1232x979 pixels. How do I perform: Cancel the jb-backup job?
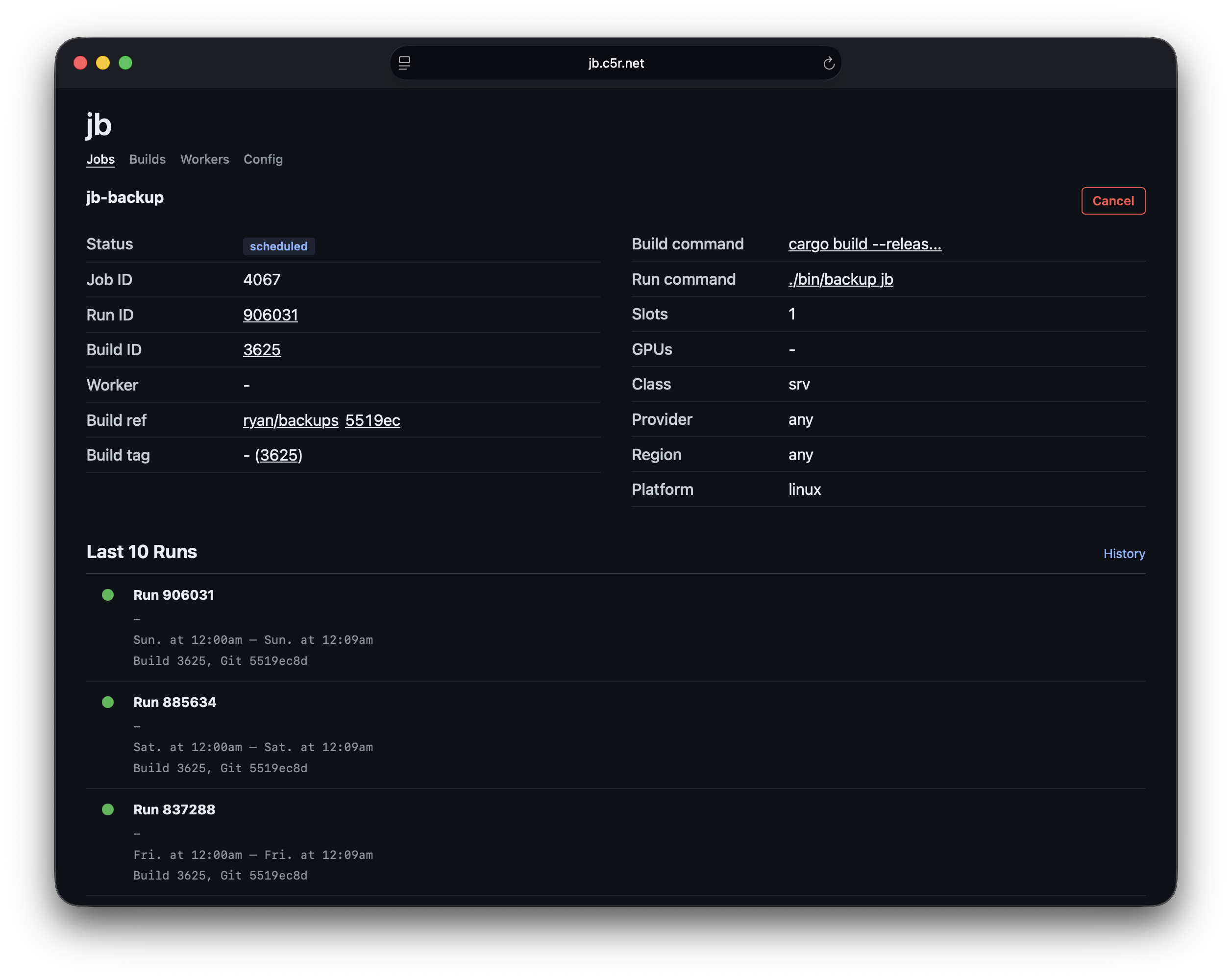coord(1113,200)
